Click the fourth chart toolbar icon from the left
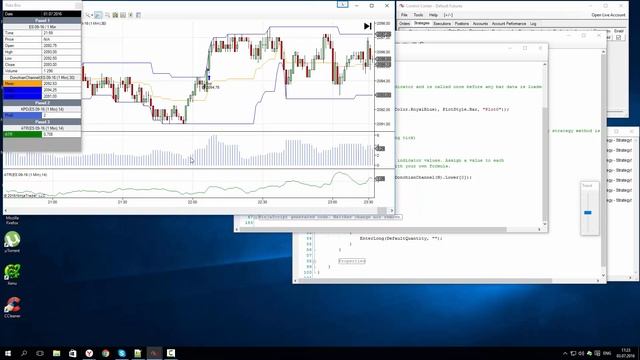The image size is (640, 360). (x=115, y=15)
